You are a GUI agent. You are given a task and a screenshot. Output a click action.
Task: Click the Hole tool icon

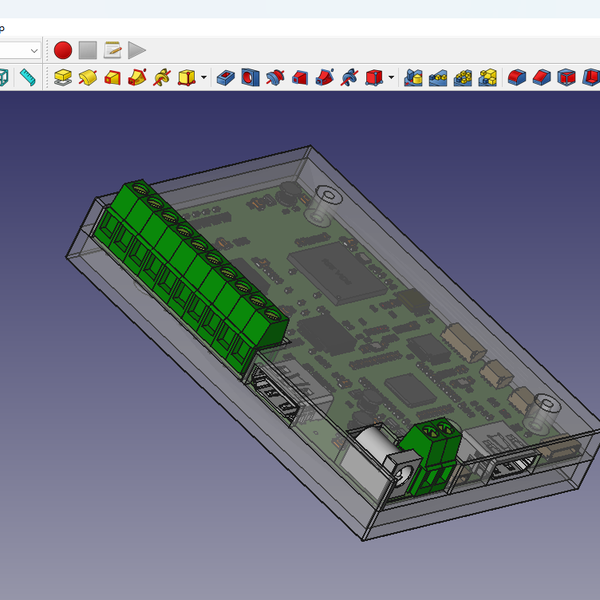pyautogui.click(x=250, y=77)
